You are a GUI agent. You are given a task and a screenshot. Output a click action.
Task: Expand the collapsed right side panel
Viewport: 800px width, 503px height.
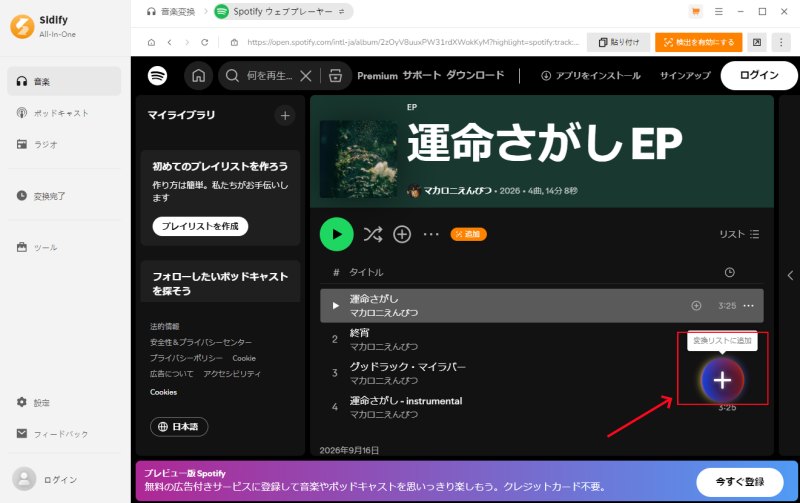click(790, 275)
